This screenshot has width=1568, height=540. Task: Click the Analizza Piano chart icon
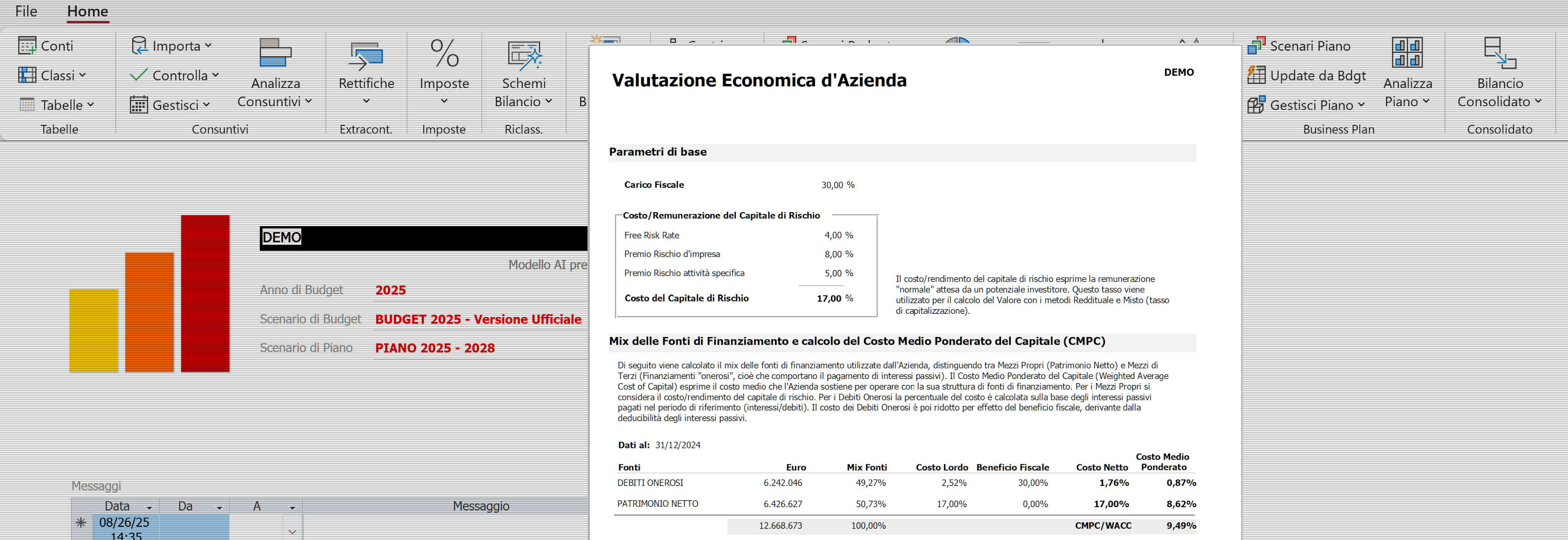click(x=1407, y=52)
